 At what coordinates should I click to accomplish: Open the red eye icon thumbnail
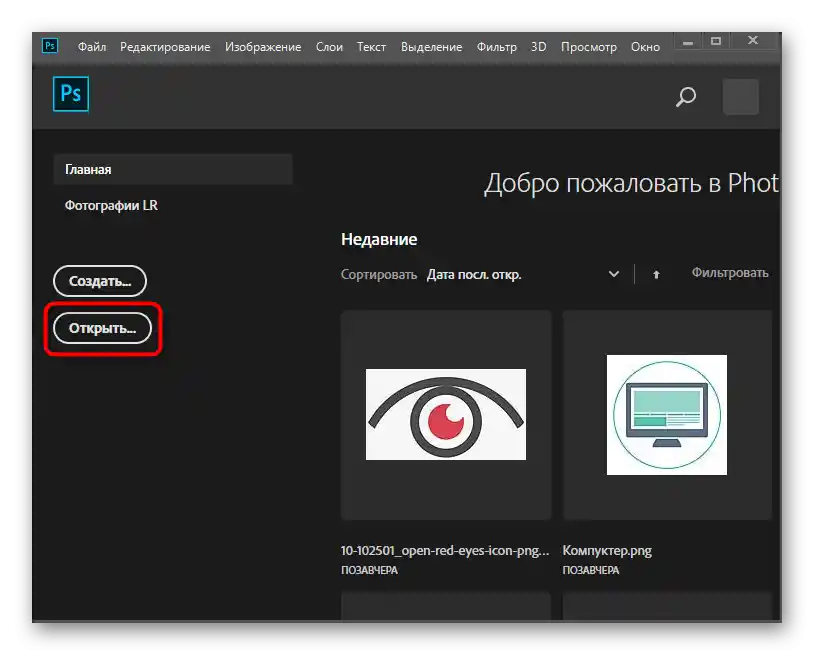446,415
